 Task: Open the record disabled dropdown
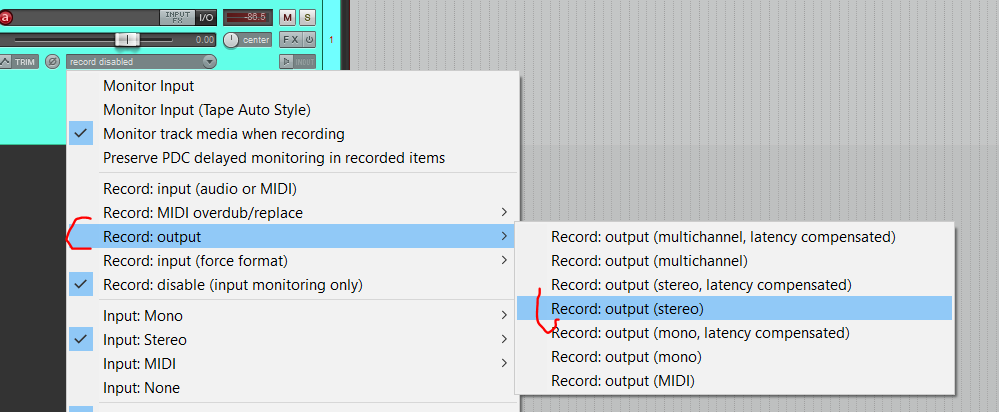click(x=141, y=62)
